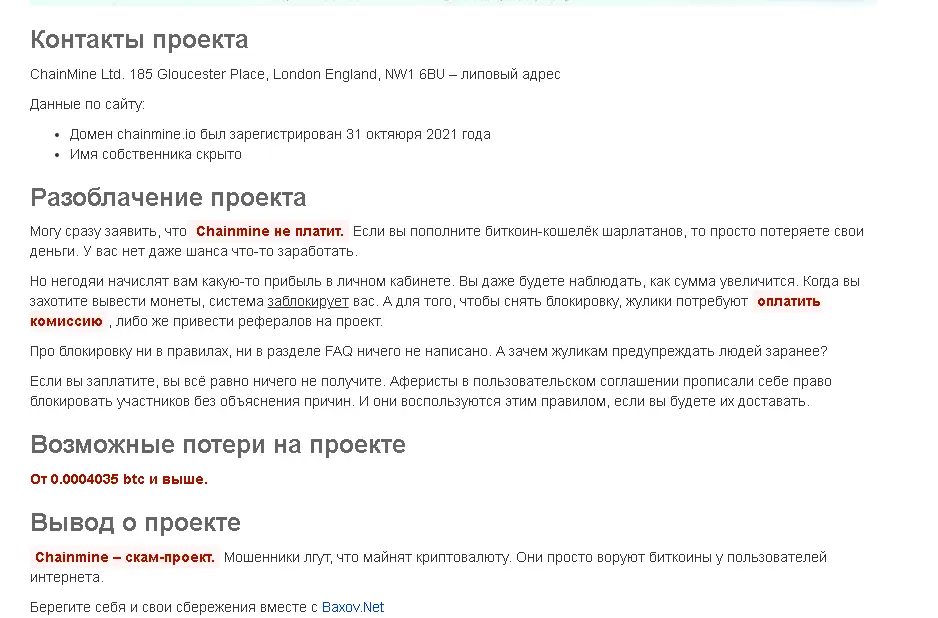The height and width of the screenshot is (618, 938).
Task: Open the Baxov.Net link
Action: coord(352,607)
